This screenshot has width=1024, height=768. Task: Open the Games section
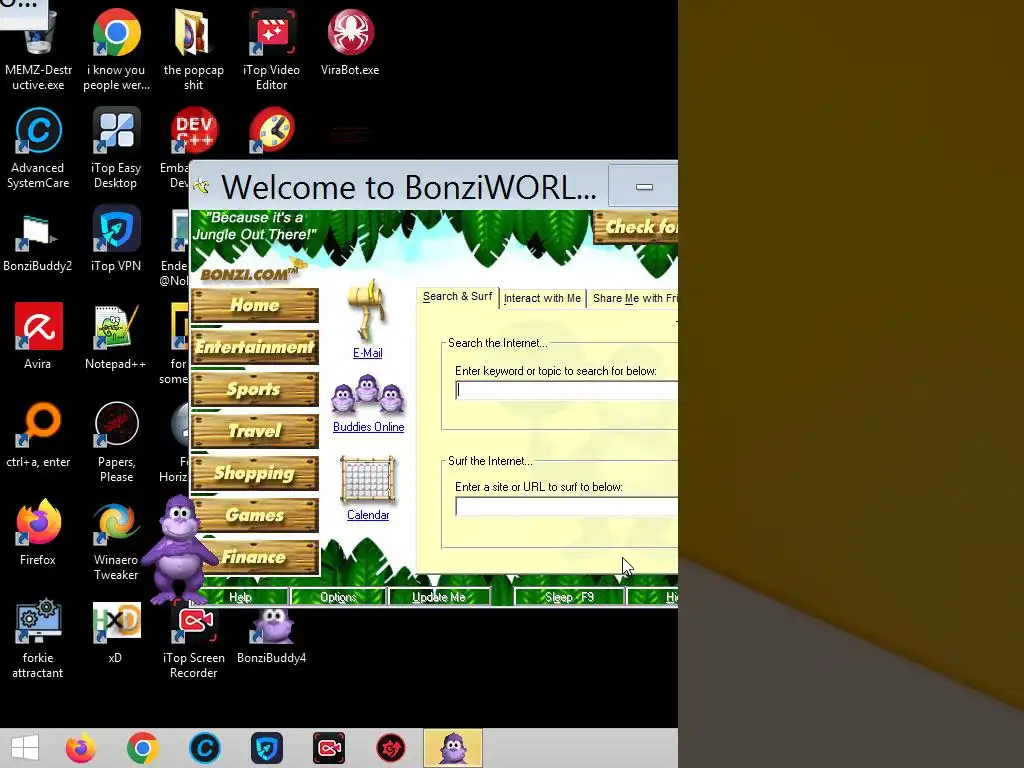pyautogui.click(x=255, y=515)
